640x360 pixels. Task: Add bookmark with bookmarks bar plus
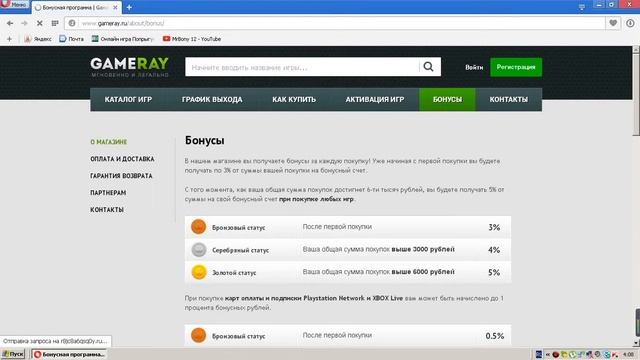pyautogui.click(x=9, y=39)
